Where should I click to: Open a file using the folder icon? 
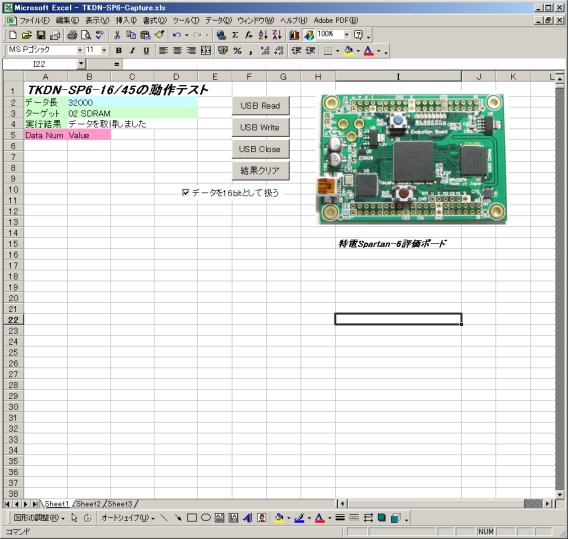(26, 35)
